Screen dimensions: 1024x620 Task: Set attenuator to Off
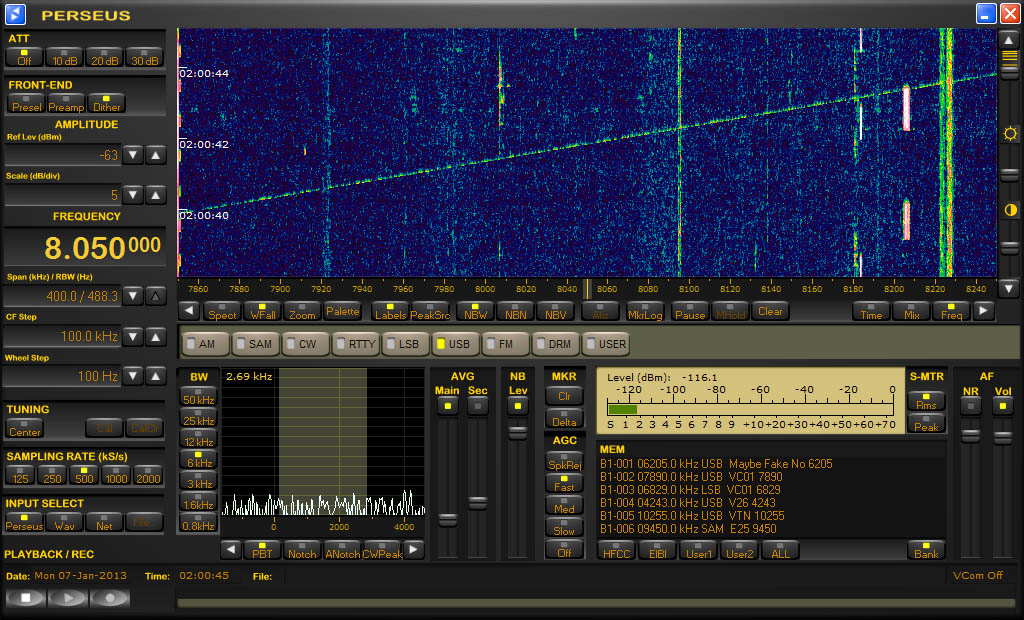(x=24, y=57)
